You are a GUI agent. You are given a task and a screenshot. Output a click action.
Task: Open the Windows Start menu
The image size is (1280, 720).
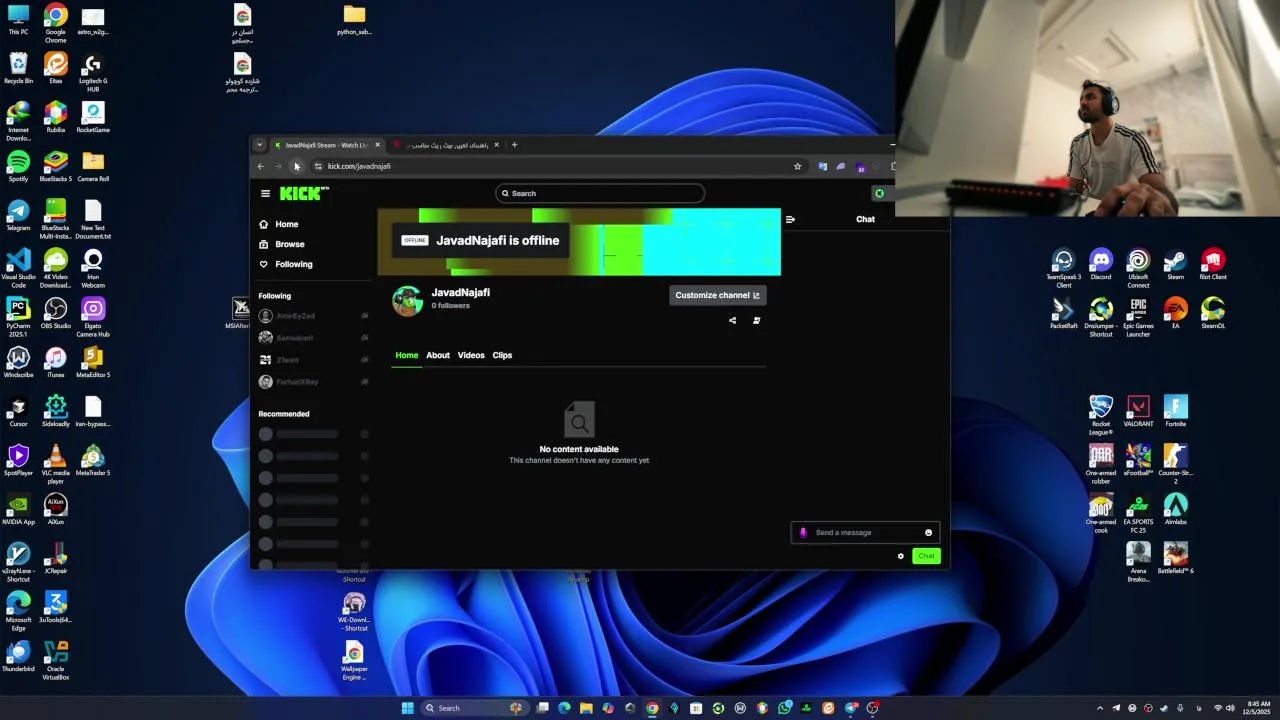tap(407, 708)
